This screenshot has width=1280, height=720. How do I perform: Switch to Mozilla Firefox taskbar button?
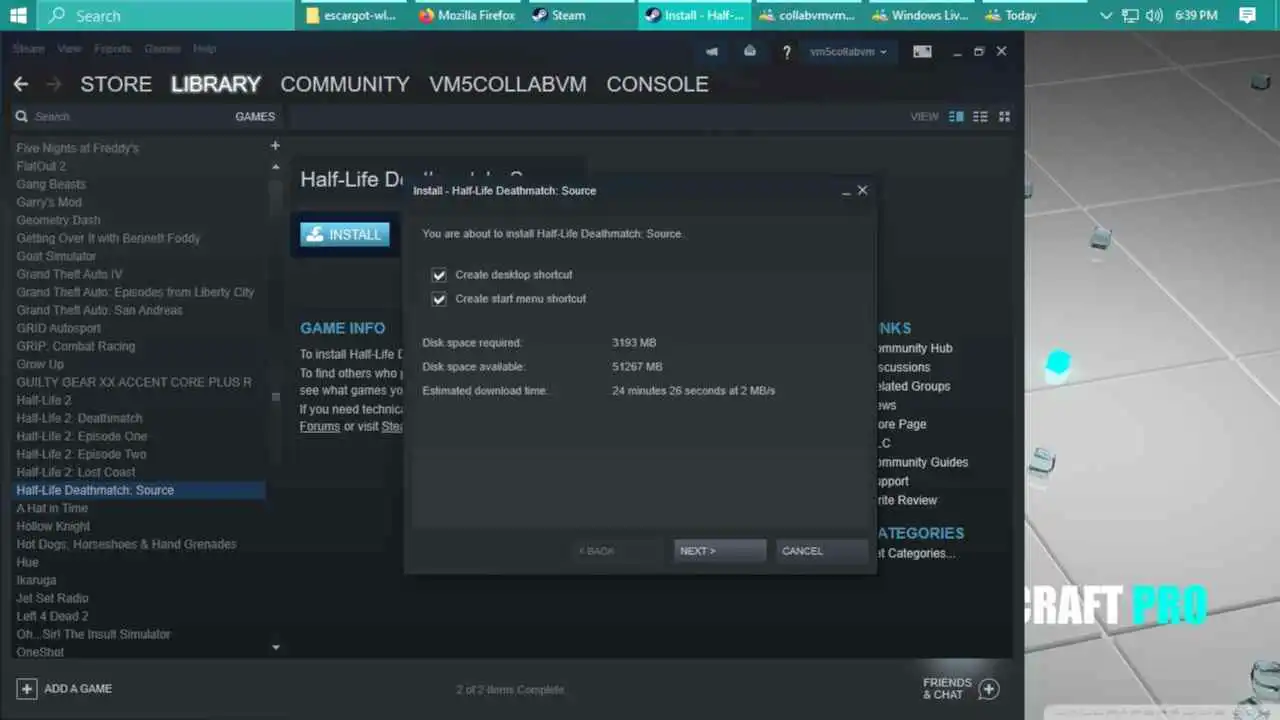tap(467, 15)
